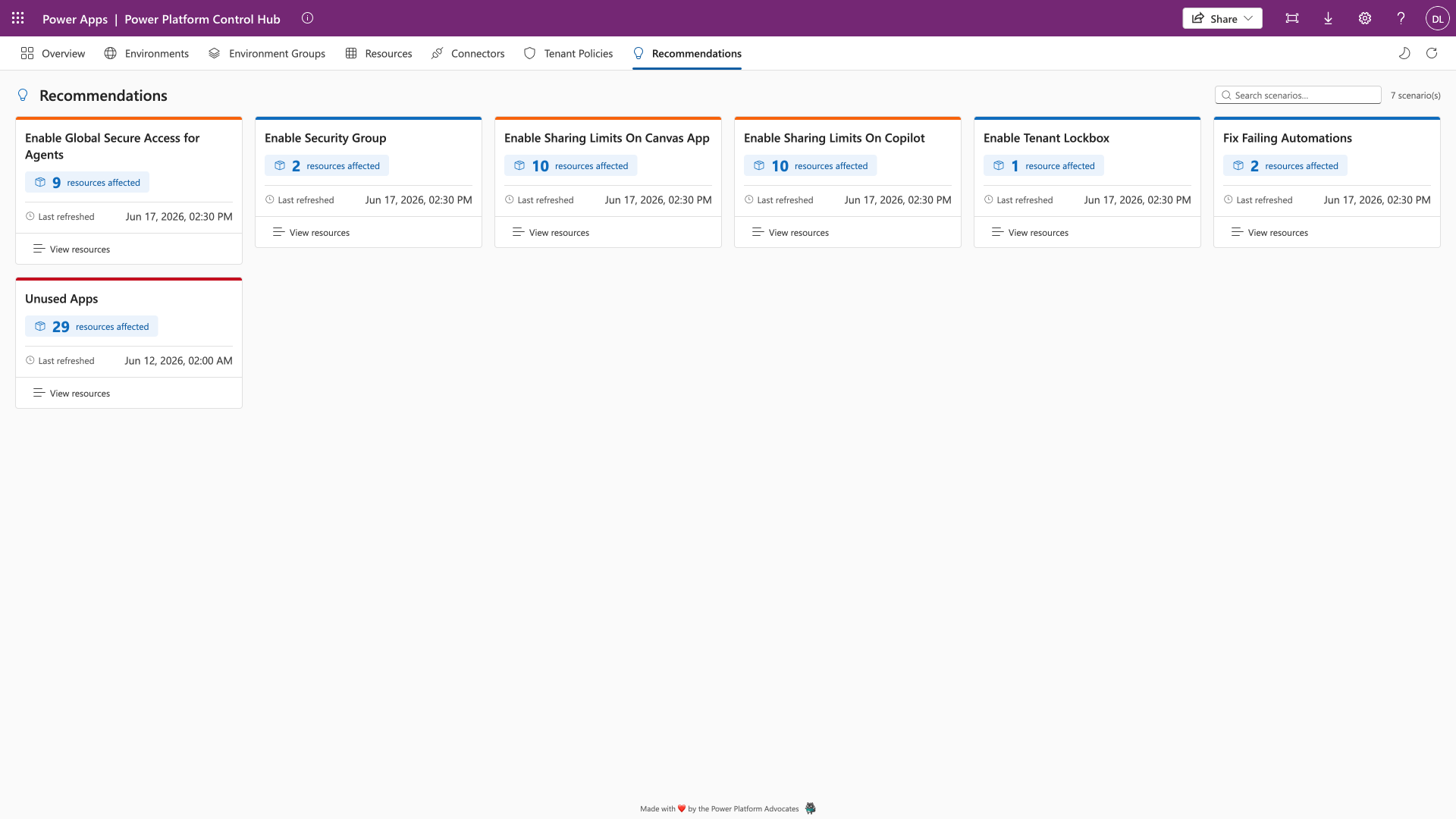View resources for Enable Sharing Limits On Canvas App
The height and width of the screenshot is (819, 1456).
click(x=551, y=232)
